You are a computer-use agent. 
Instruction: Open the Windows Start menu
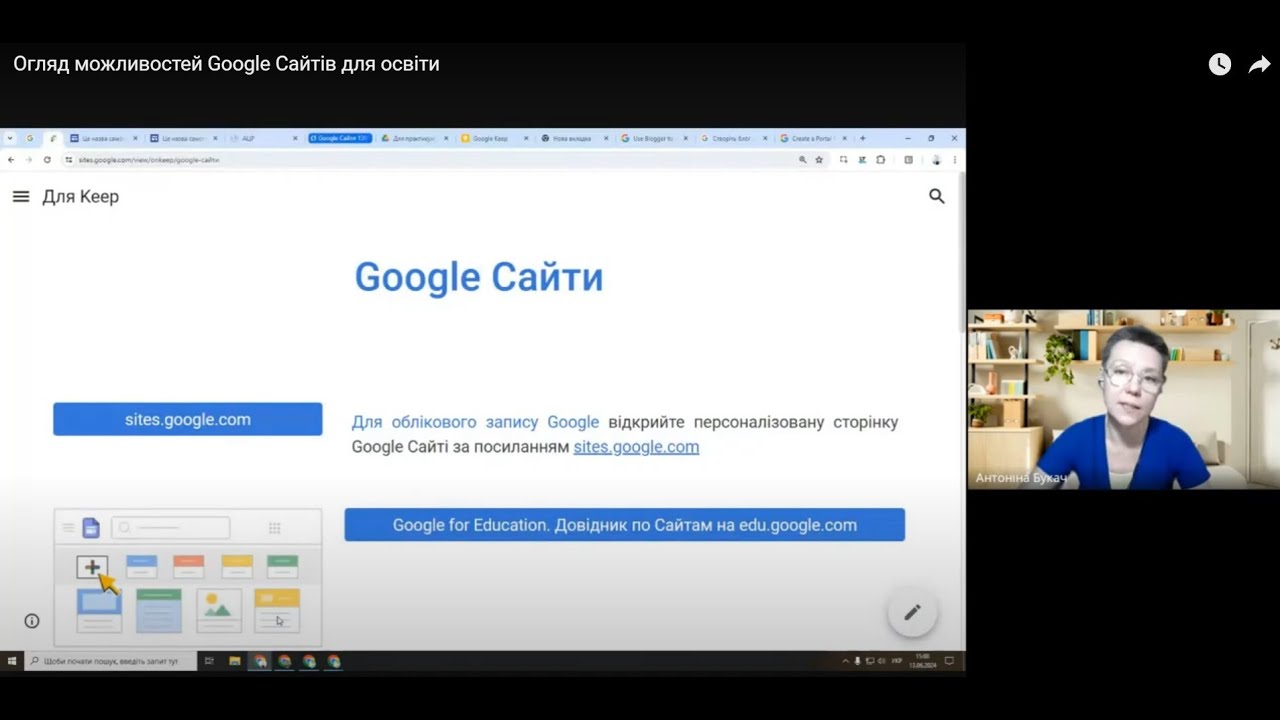pos(12,661)
